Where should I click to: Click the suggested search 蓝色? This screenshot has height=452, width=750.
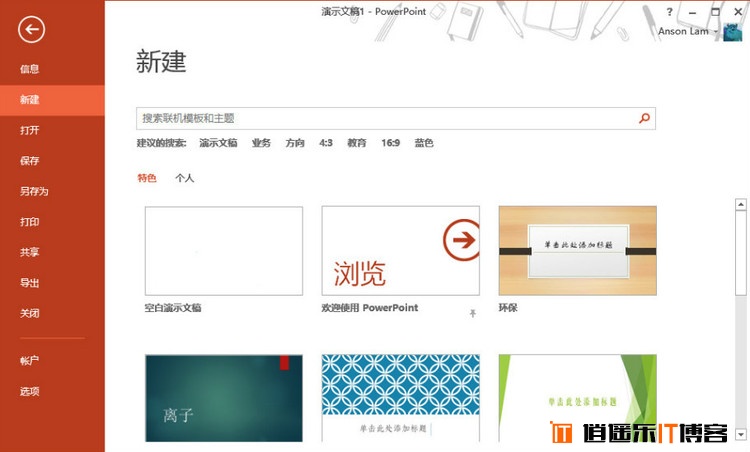pos(424,143)
